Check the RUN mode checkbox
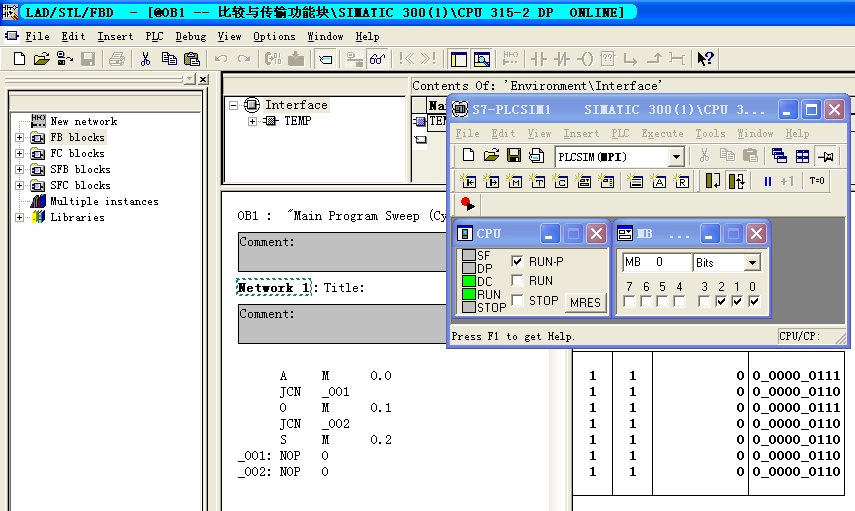Viewport: 855px width, 511px height. pyautogui.click(x=517, y=280)
